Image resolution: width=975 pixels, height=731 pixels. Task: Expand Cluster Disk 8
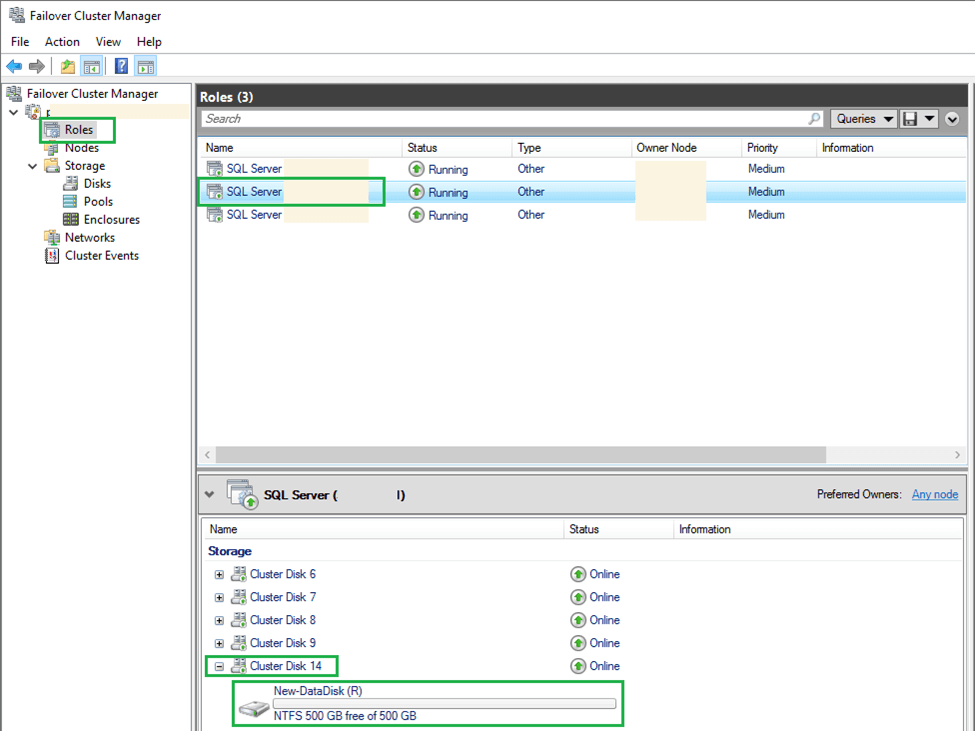click(219, 621)
